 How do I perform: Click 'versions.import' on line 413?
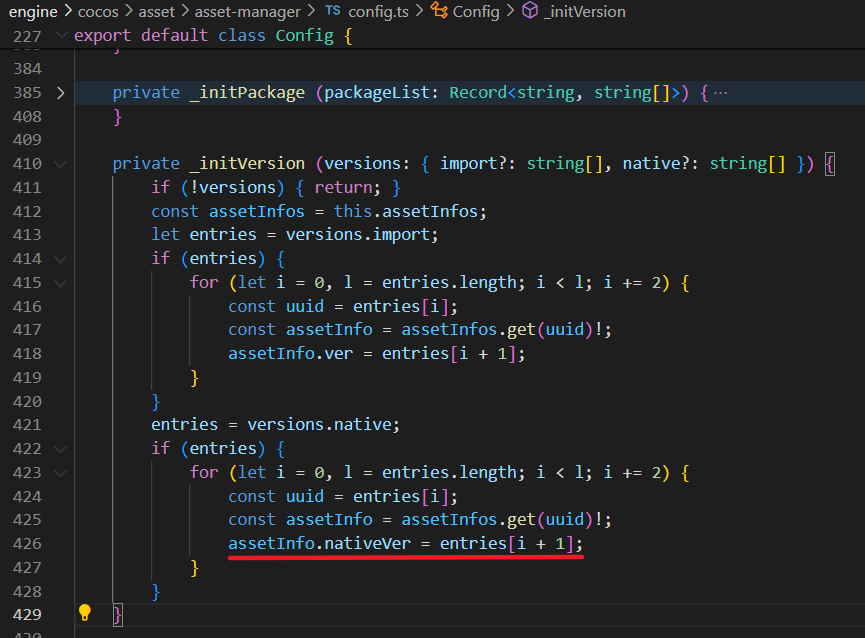pyautogui.click(x=357, y=235)
